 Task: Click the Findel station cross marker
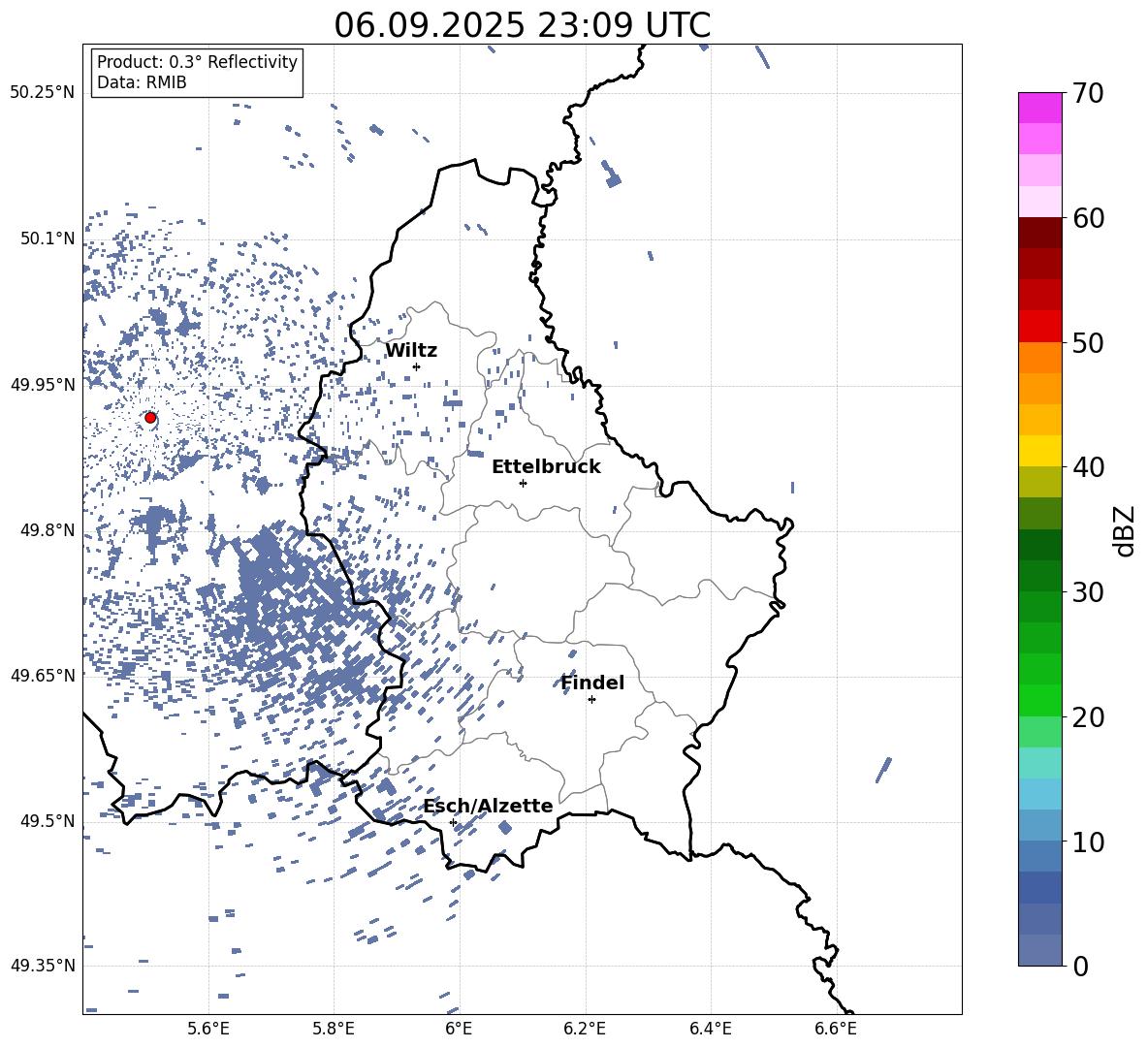(x=591, y=699)
